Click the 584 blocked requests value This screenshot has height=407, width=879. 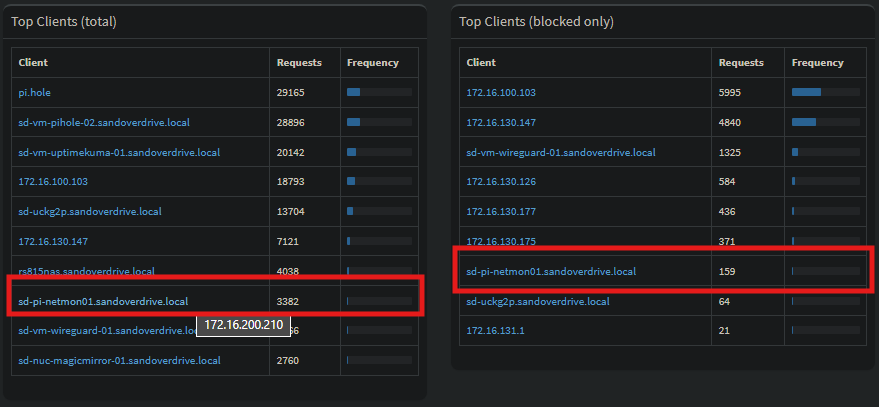[x=727, y=182]
